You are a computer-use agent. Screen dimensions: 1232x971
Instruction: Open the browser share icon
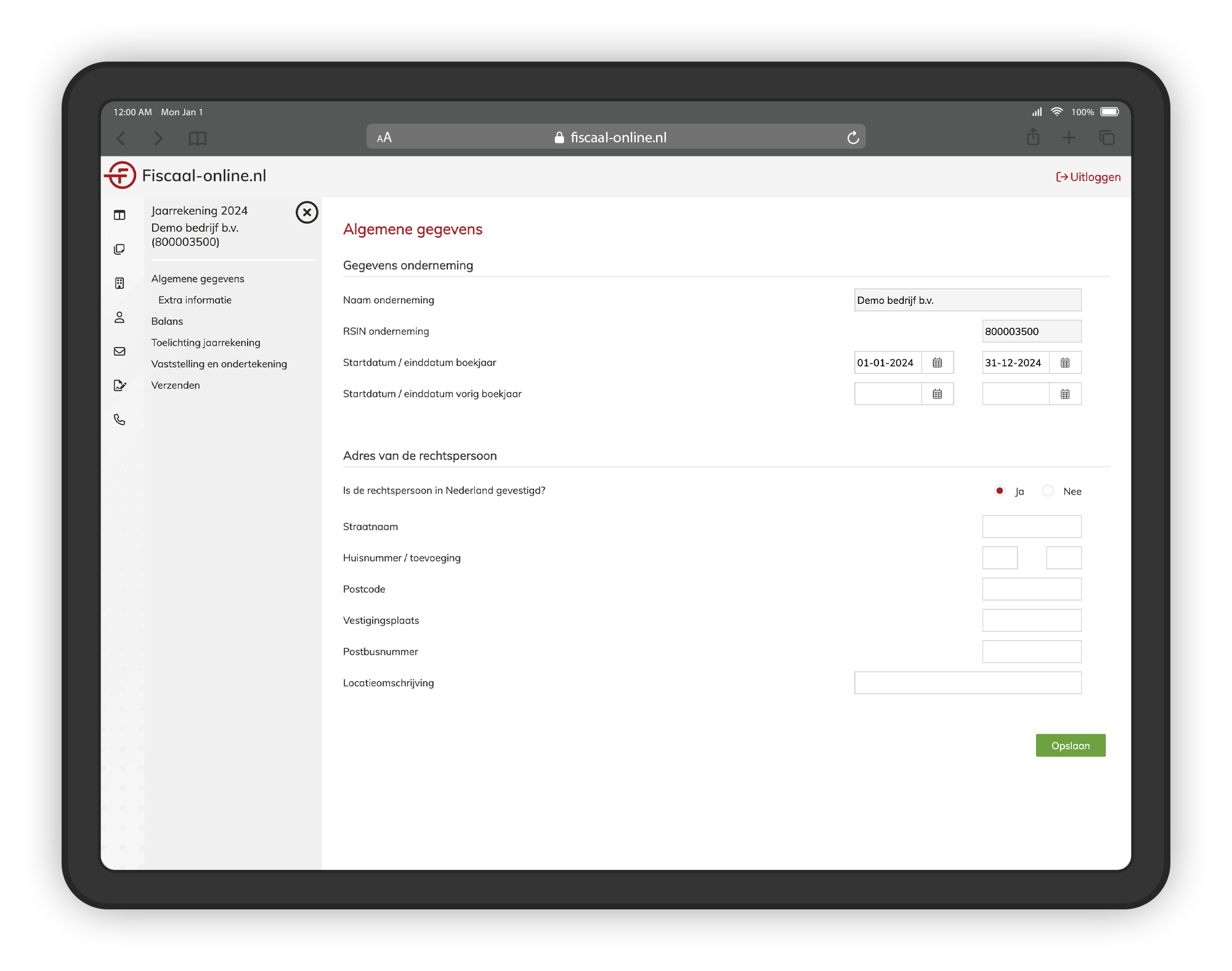point(1033,137)
